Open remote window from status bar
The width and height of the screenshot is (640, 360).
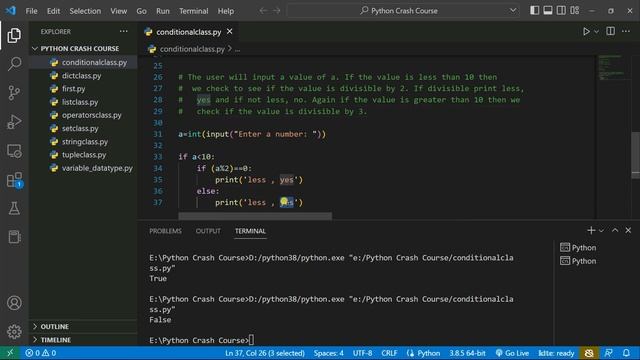tap(10, 353)
